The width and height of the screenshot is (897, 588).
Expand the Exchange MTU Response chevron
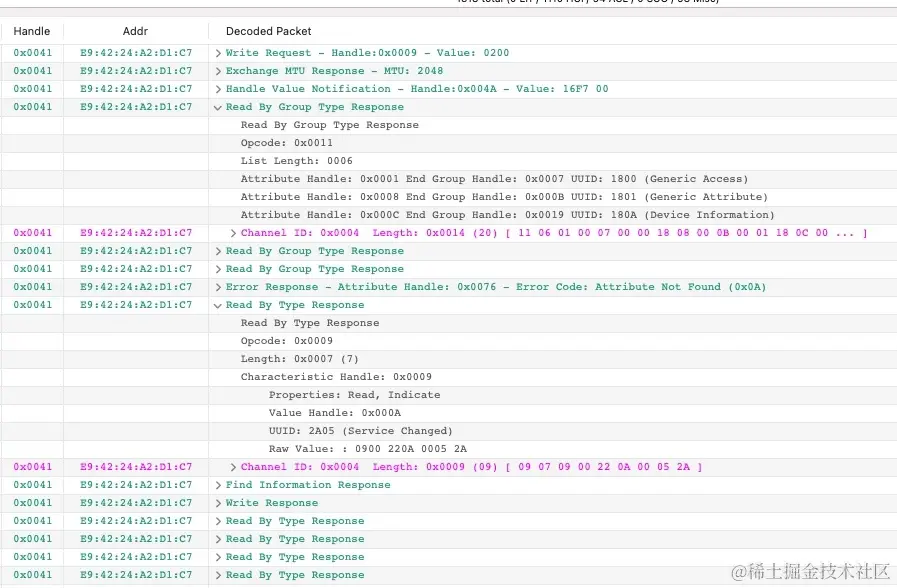coord(218,71)
